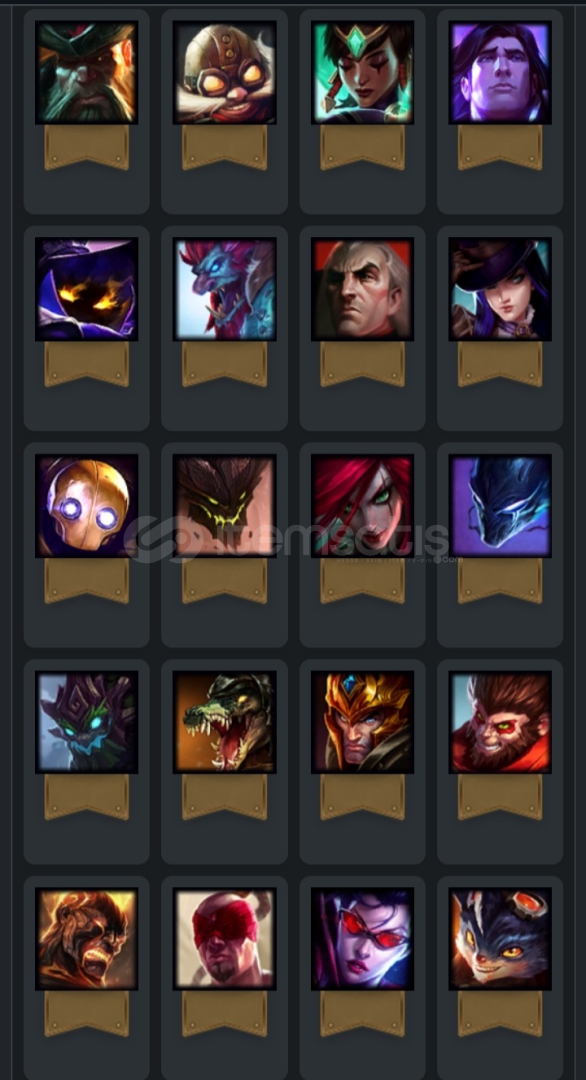Select the Gangplank pirate champion portrait
This screenshot has width=586, height=1080.
(x=87, y=72)
